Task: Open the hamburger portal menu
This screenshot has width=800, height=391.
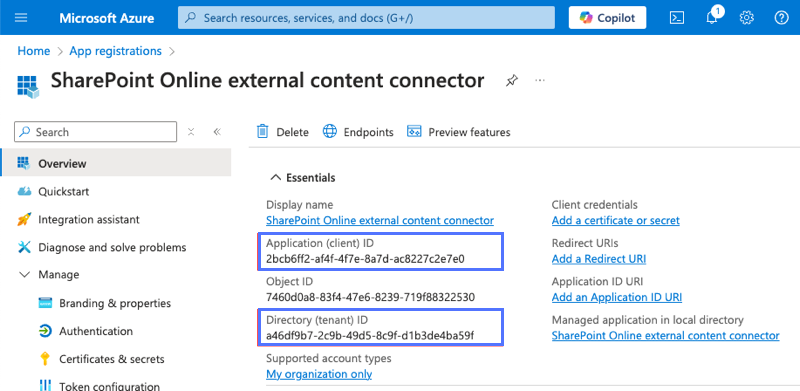Action: (x=21, y=18)
